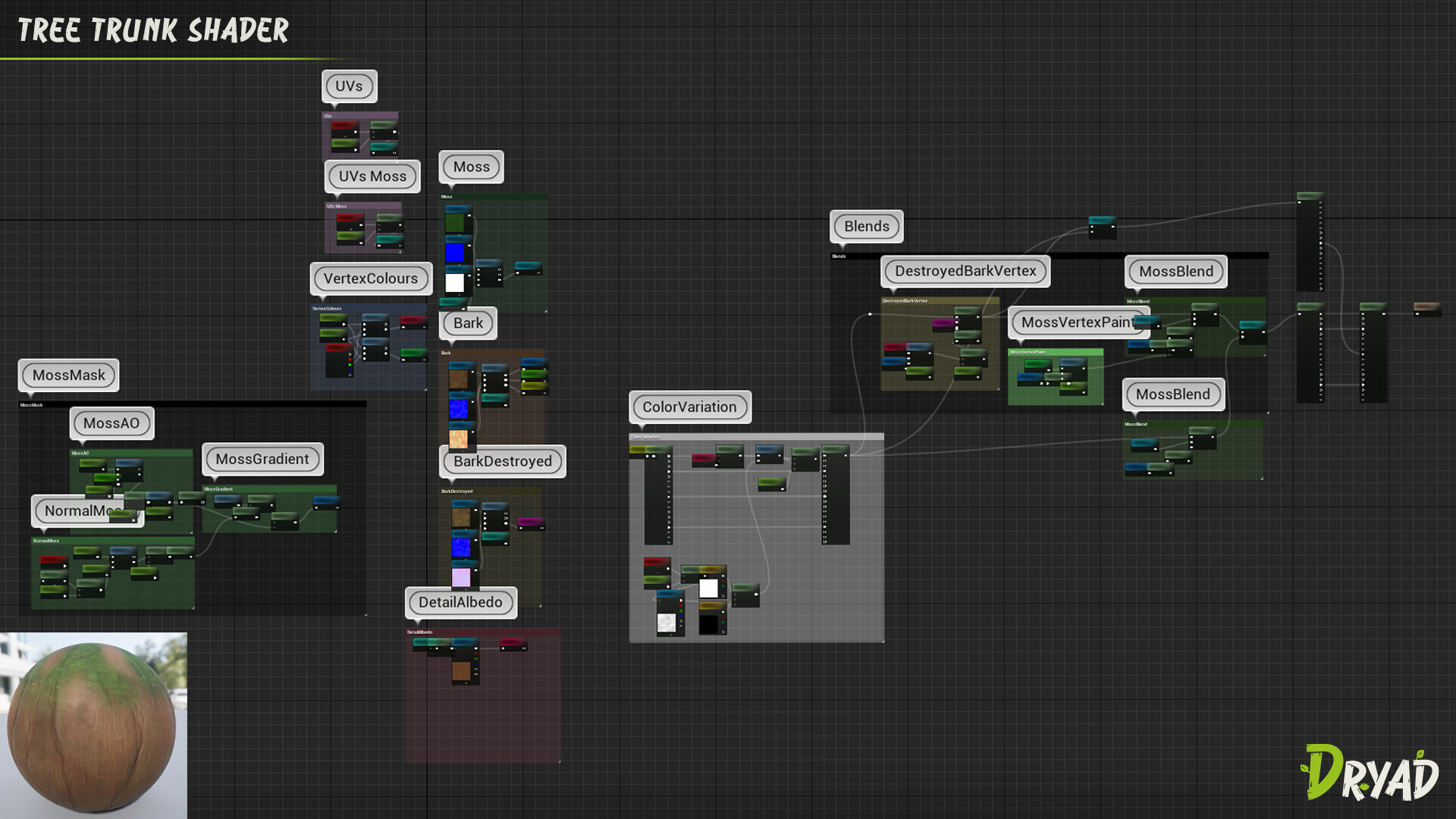Select the peach-orange texture in Bark group
The height and width of the screenshot is (819, 1456).
tap(458, 440)
